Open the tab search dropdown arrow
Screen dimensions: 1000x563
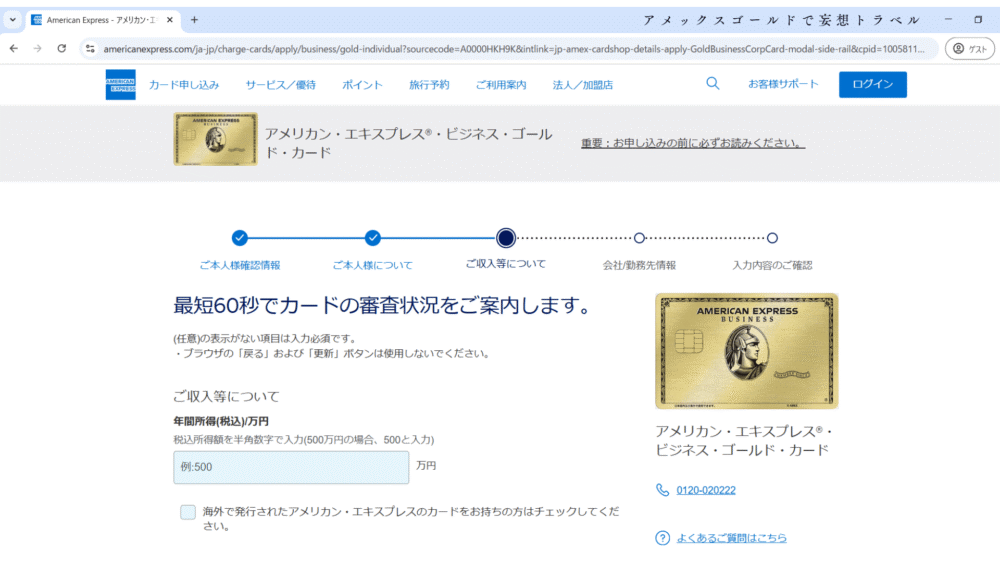coord(12,20)
